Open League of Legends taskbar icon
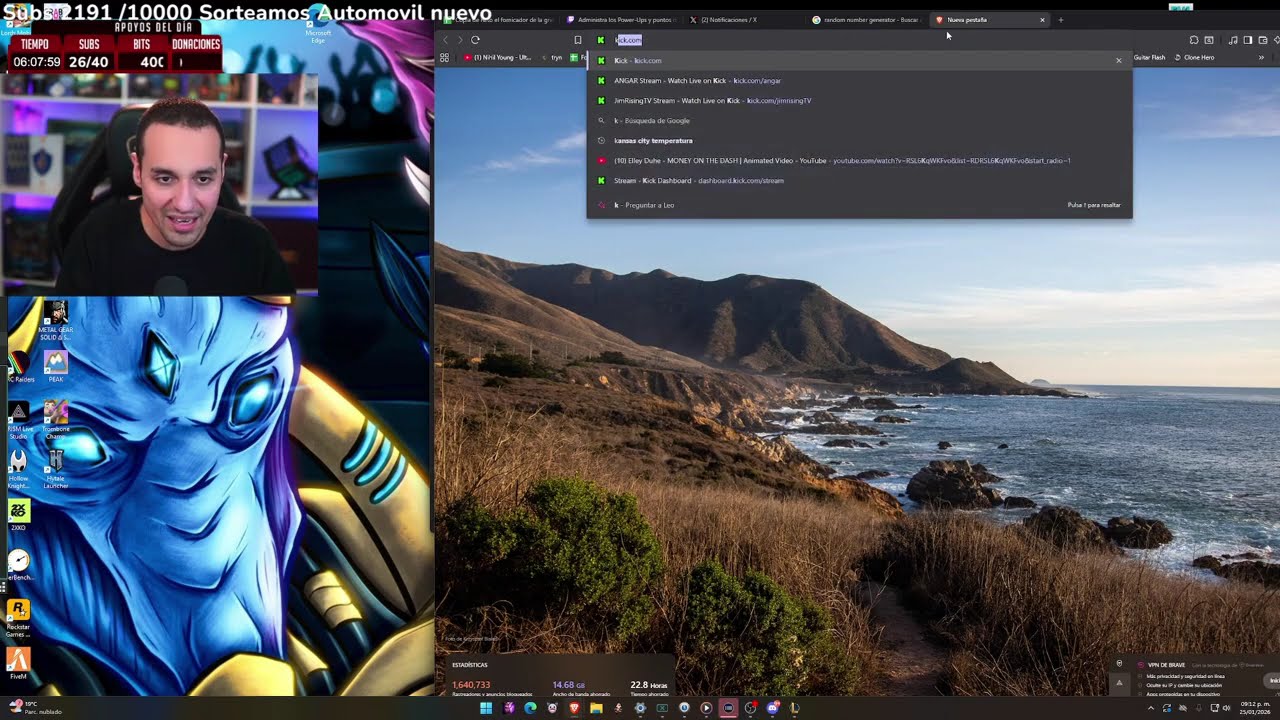 click(x=794, y=708)
